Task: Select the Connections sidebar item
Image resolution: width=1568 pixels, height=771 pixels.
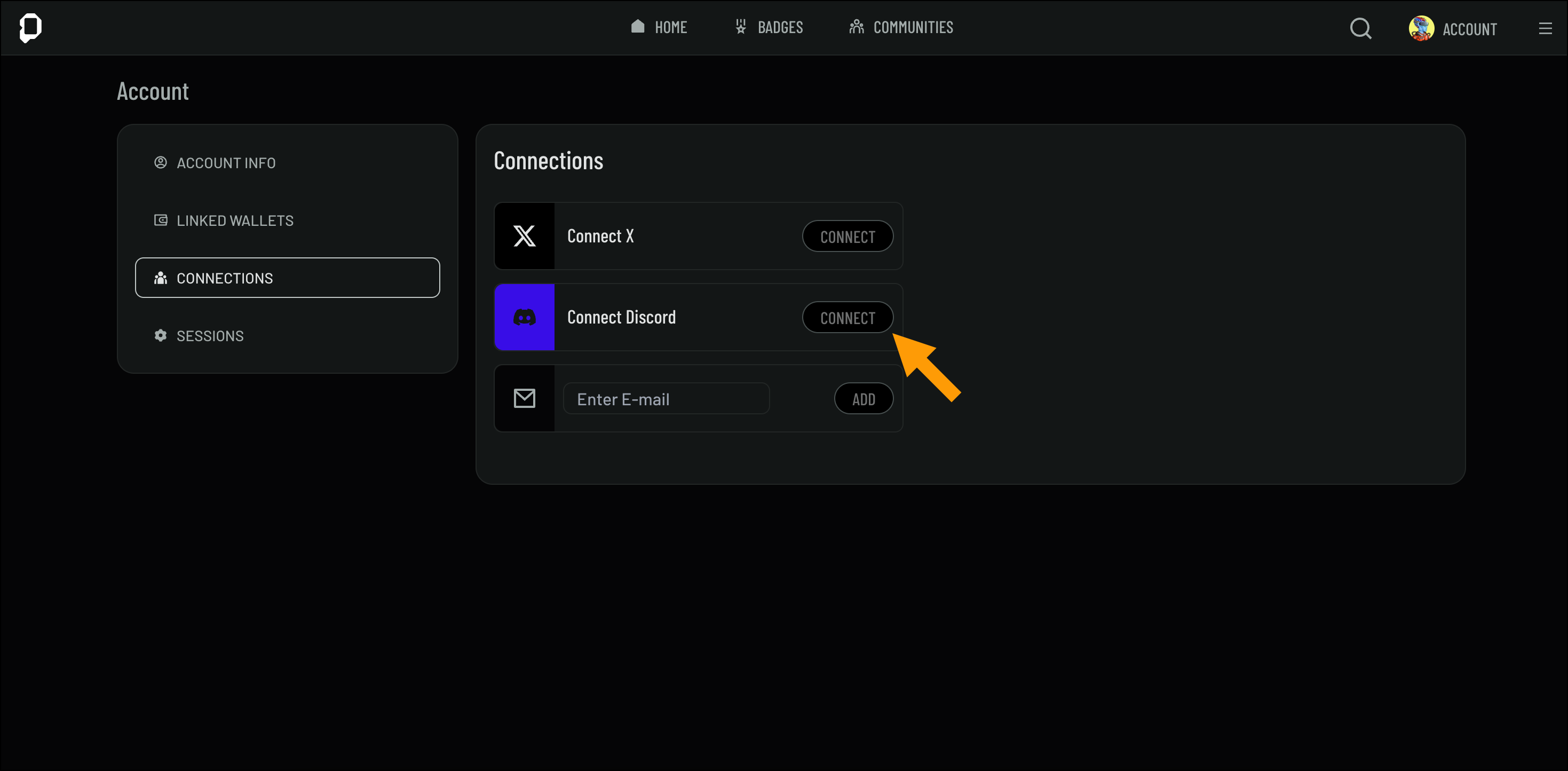Action: click(x=287, y=278)
